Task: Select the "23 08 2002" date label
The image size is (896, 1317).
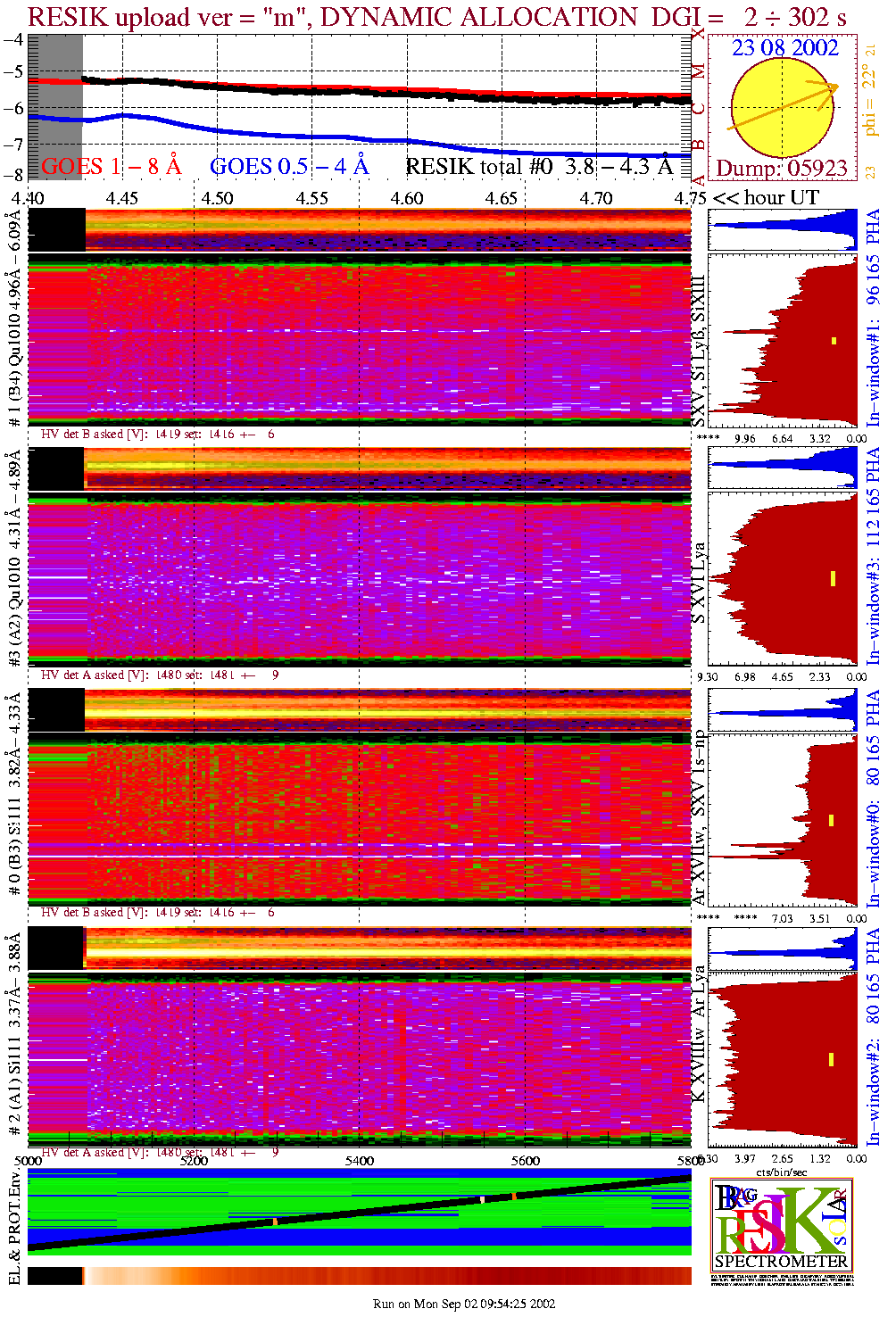Action: (784, 48)
